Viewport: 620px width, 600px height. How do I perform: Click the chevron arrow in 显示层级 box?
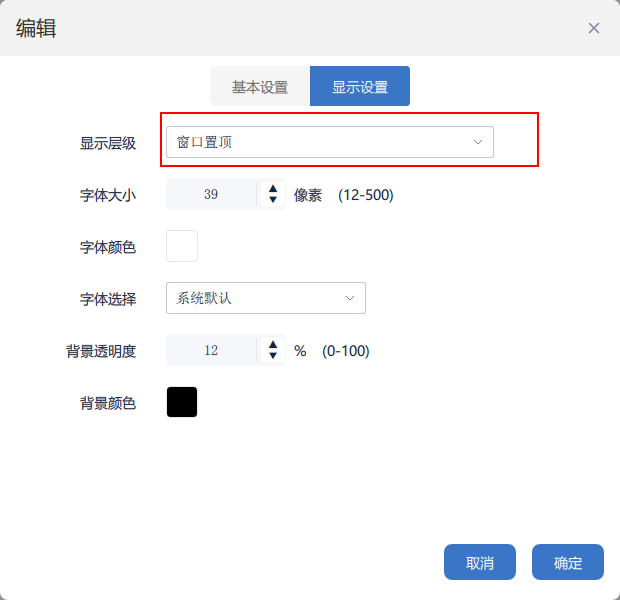point(478,142)
